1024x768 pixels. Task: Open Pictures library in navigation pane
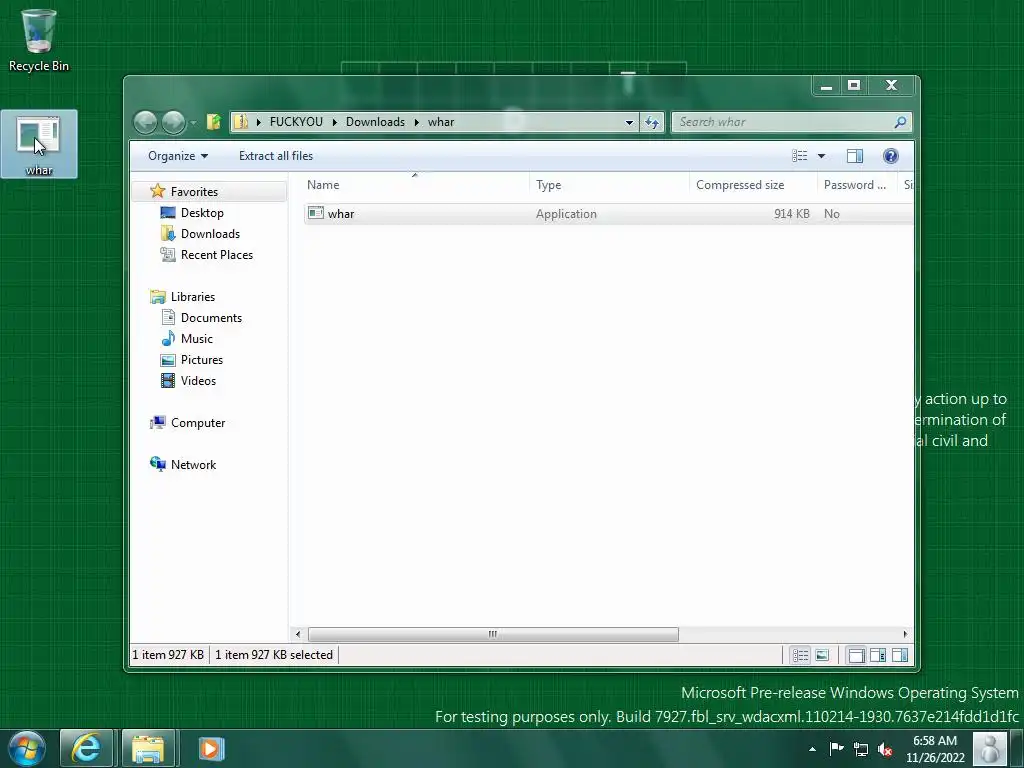pyautogui.click(x=202, y=359)
